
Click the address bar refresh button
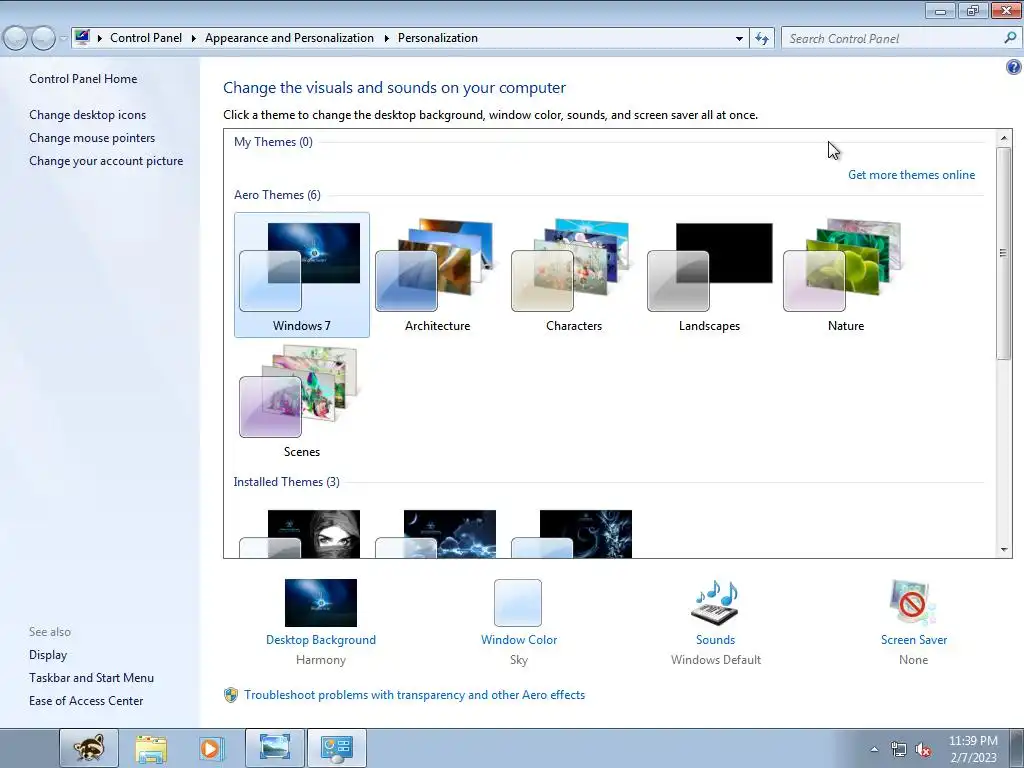pyautogui.click(x=761, y=39)
